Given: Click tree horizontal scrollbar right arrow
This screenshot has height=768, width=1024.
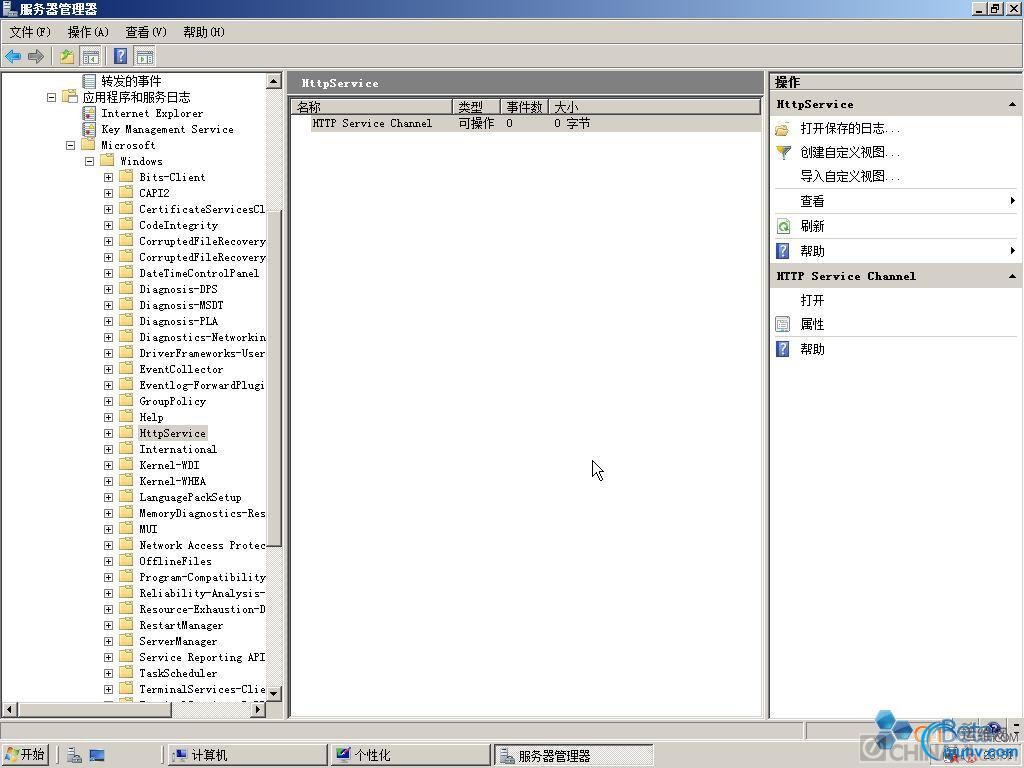Looking at the screenshot, I should 259,709.
